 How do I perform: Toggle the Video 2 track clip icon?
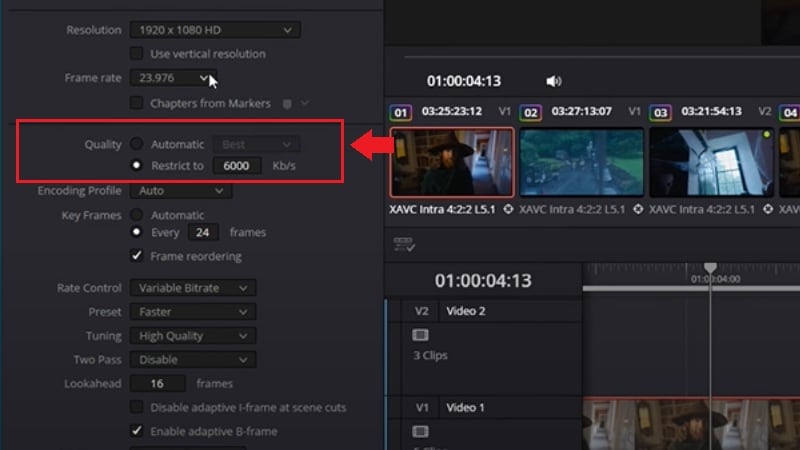click(x=420, y=335)
